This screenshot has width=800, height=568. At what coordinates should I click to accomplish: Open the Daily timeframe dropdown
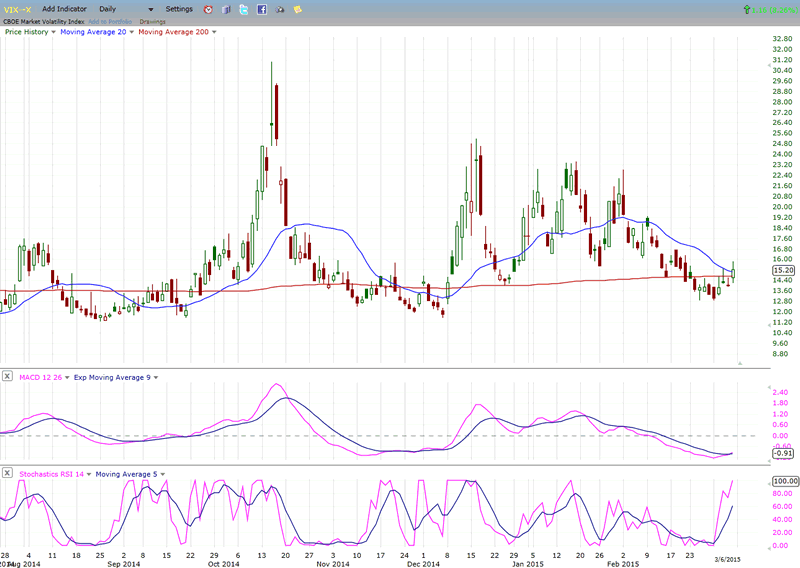(151, 9)
